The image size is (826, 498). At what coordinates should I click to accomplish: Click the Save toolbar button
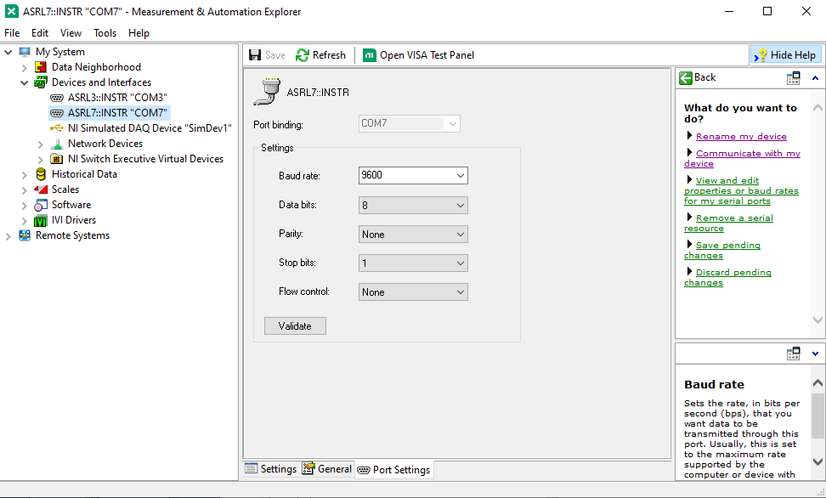pyautogui.click(x=267, y=55)
